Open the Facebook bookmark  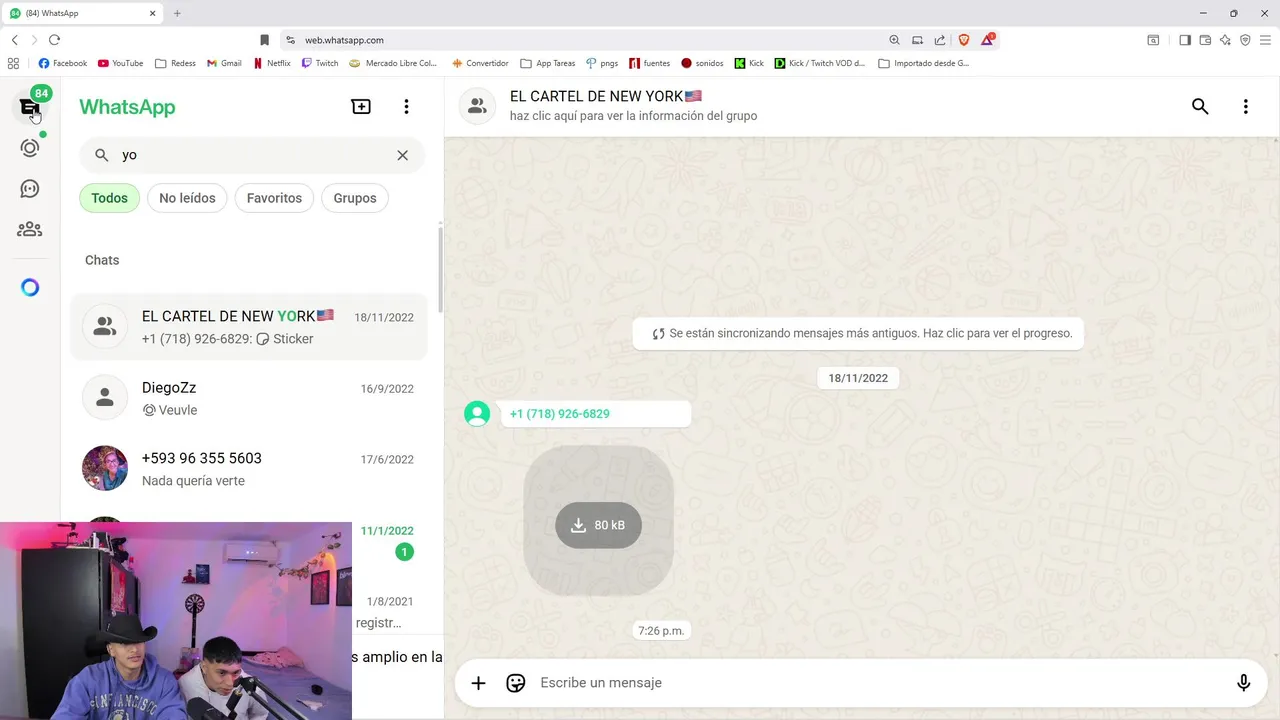63,63
